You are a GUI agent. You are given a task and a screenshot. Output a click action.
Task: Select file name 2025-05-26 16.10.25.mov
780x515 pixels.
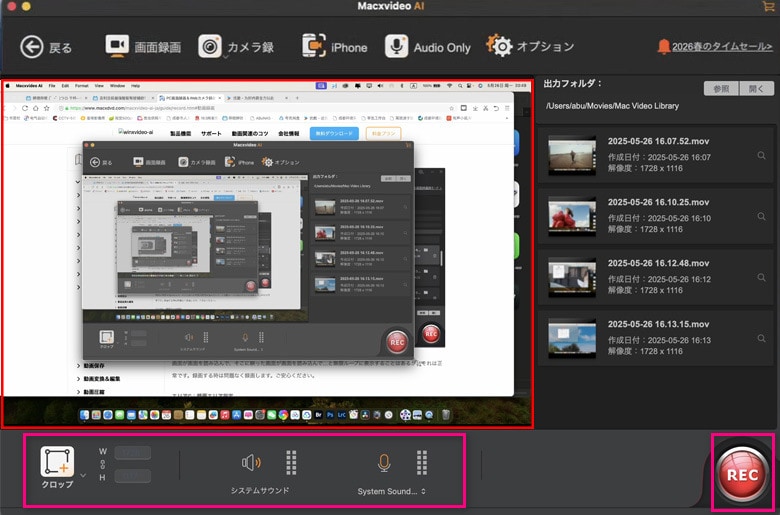[x=658, y=202]
